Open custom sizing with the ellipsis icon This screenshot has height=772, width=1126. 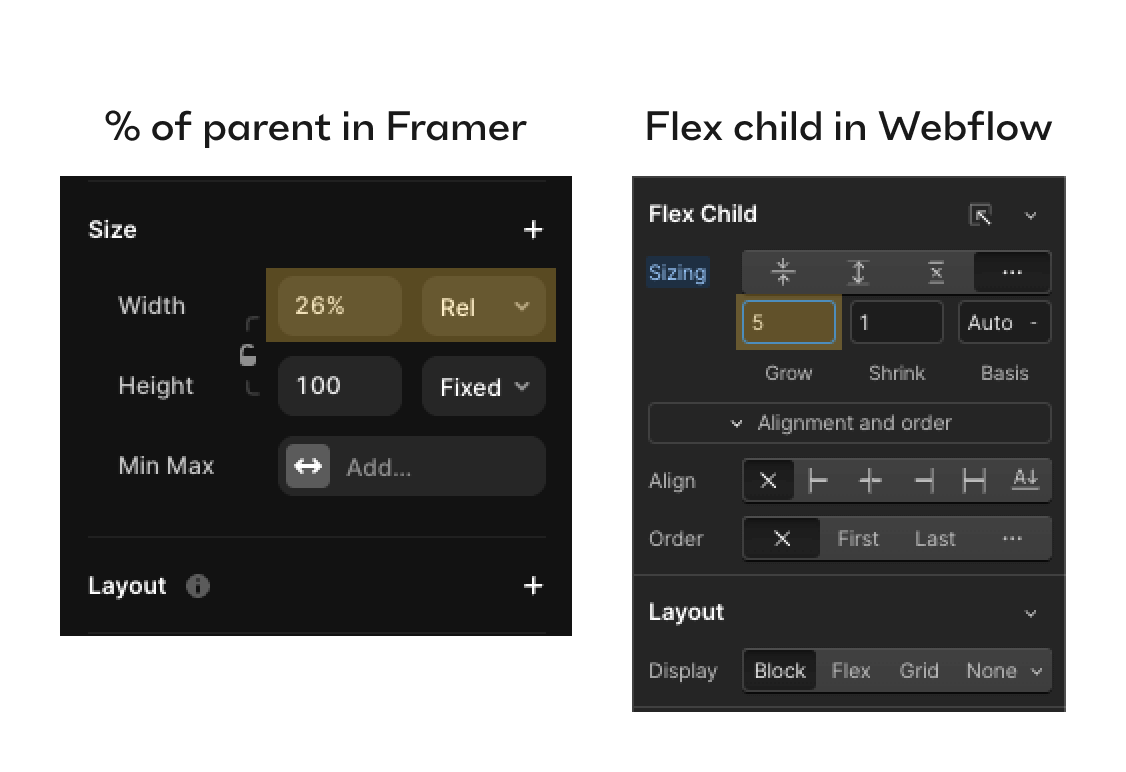tap(1012, 271)
